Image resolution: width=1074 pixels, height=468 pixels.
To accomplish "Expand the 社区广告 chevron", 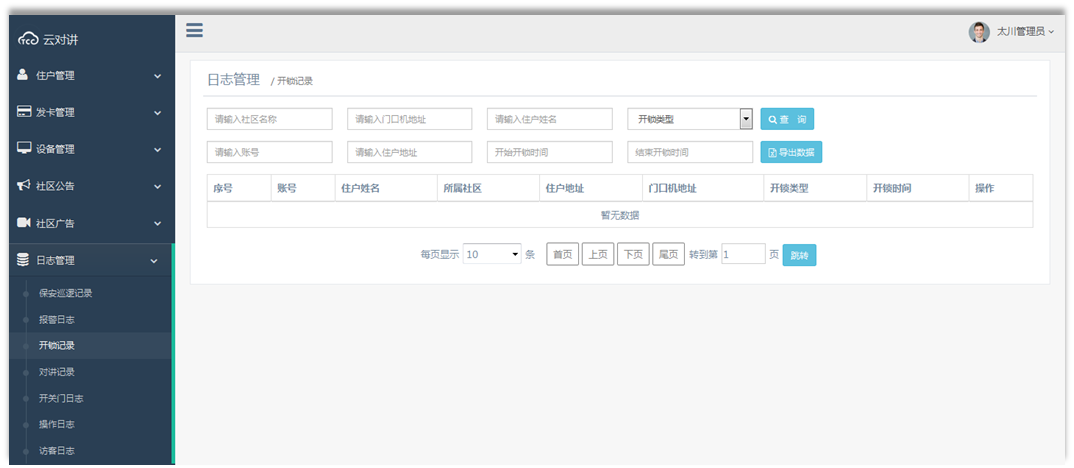I will point(158,224).
